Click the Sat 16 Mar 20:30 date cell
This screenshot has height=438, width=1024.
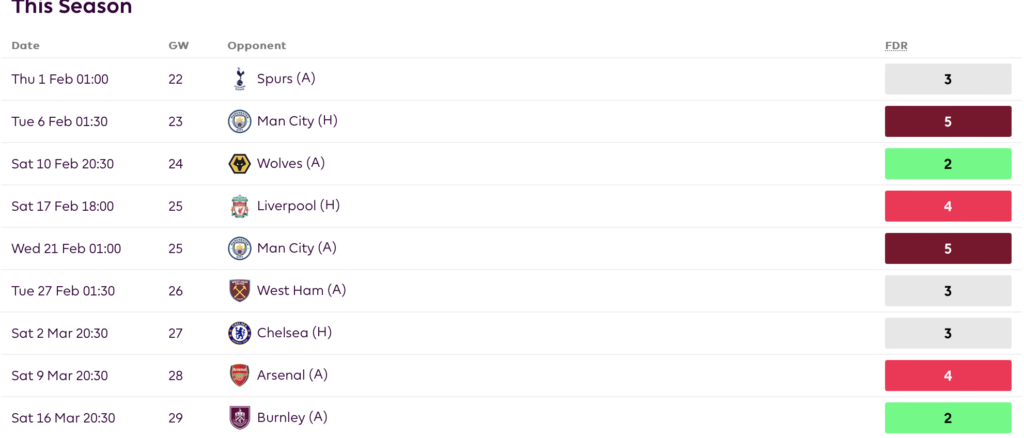click(63, 418)
